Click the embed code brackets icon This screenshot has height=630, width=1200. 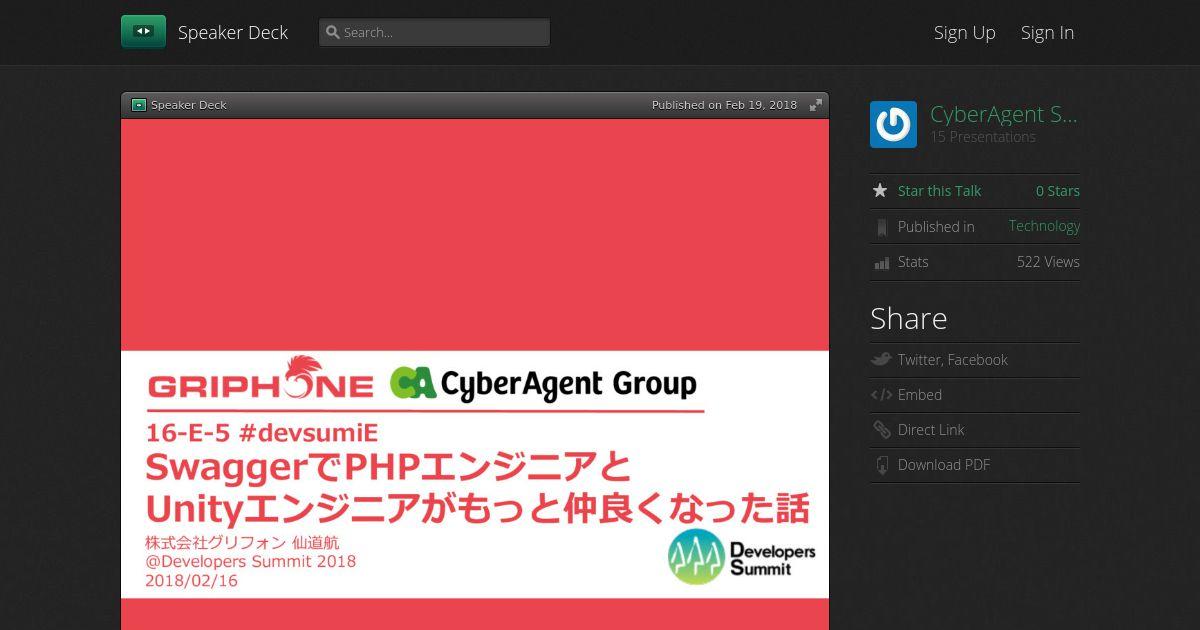881,395
